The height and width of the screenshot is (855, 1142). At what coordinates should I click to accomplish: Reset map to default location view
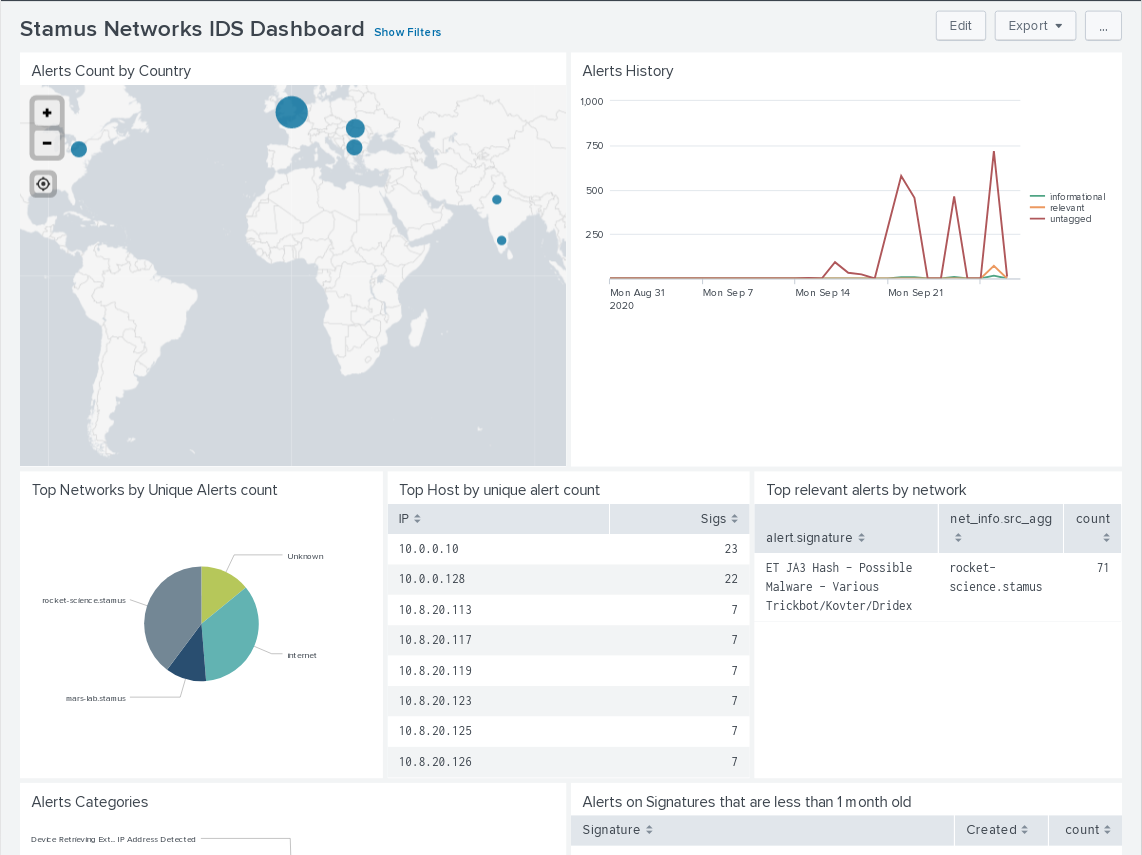click(x=43, y=184)
